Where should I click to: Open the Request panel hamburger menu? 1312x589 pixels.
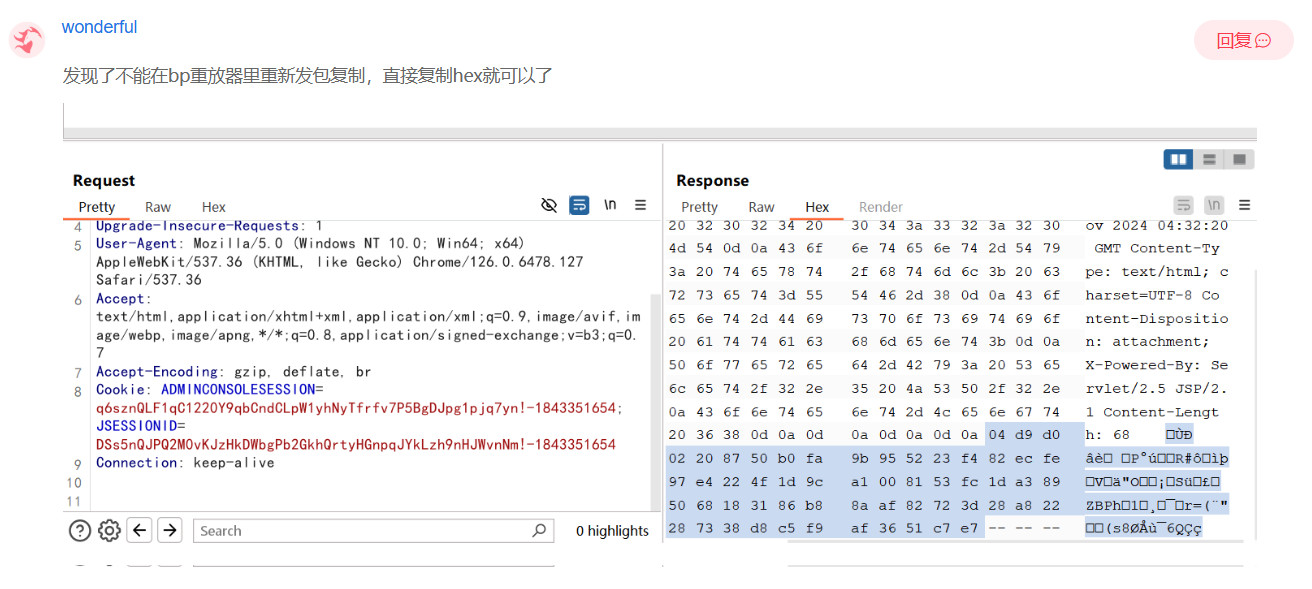click(641, 205)
